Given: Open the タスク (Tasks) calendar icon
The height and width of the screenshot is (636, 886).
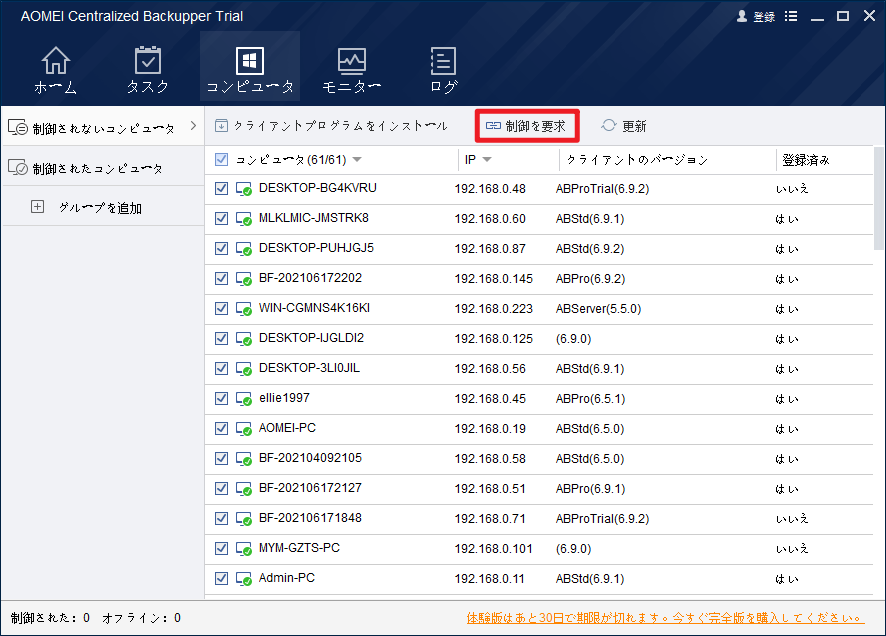Looking at the screenshot, I should [147, 60].
